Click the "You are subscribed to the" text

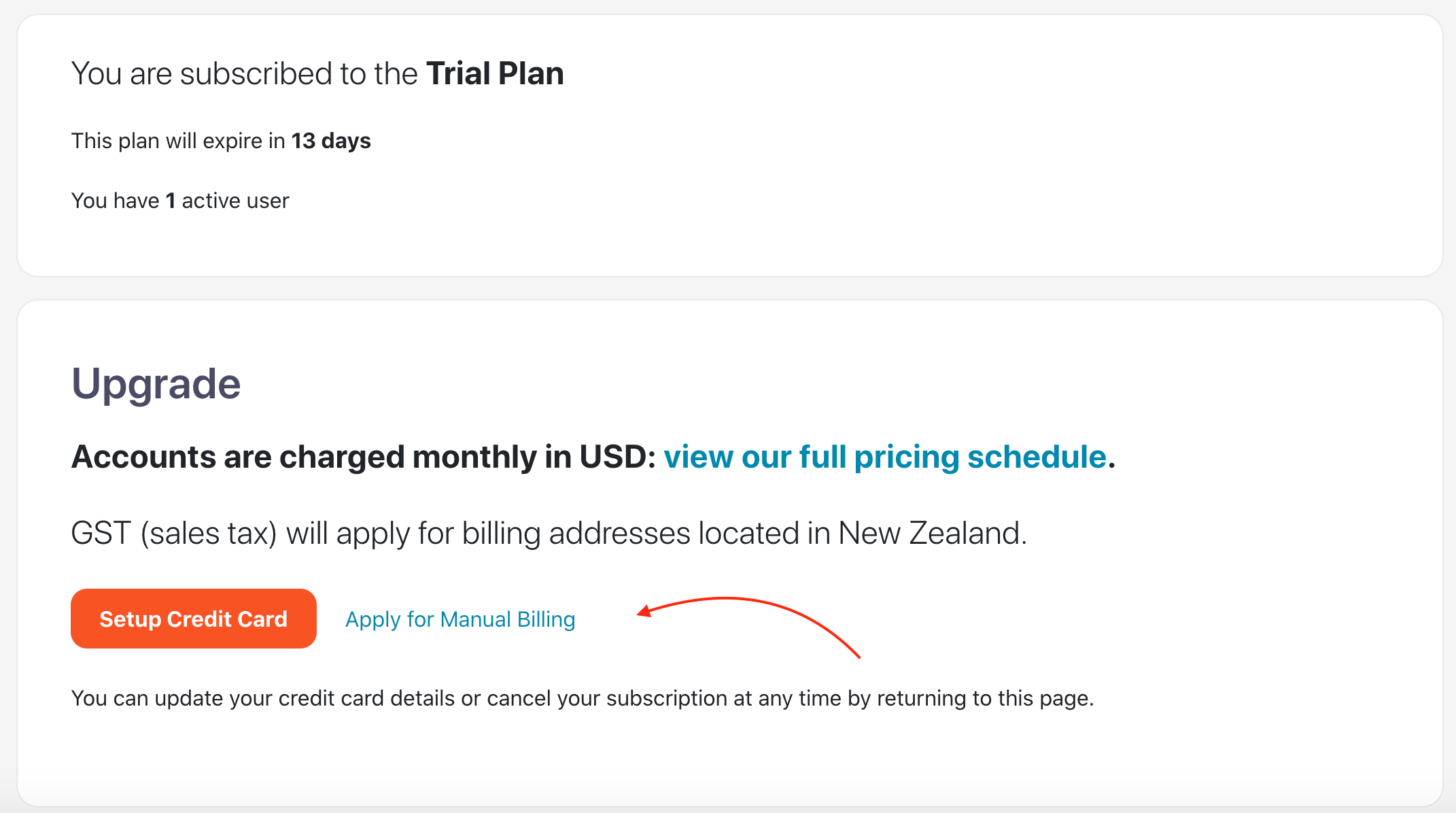(244, 73)
